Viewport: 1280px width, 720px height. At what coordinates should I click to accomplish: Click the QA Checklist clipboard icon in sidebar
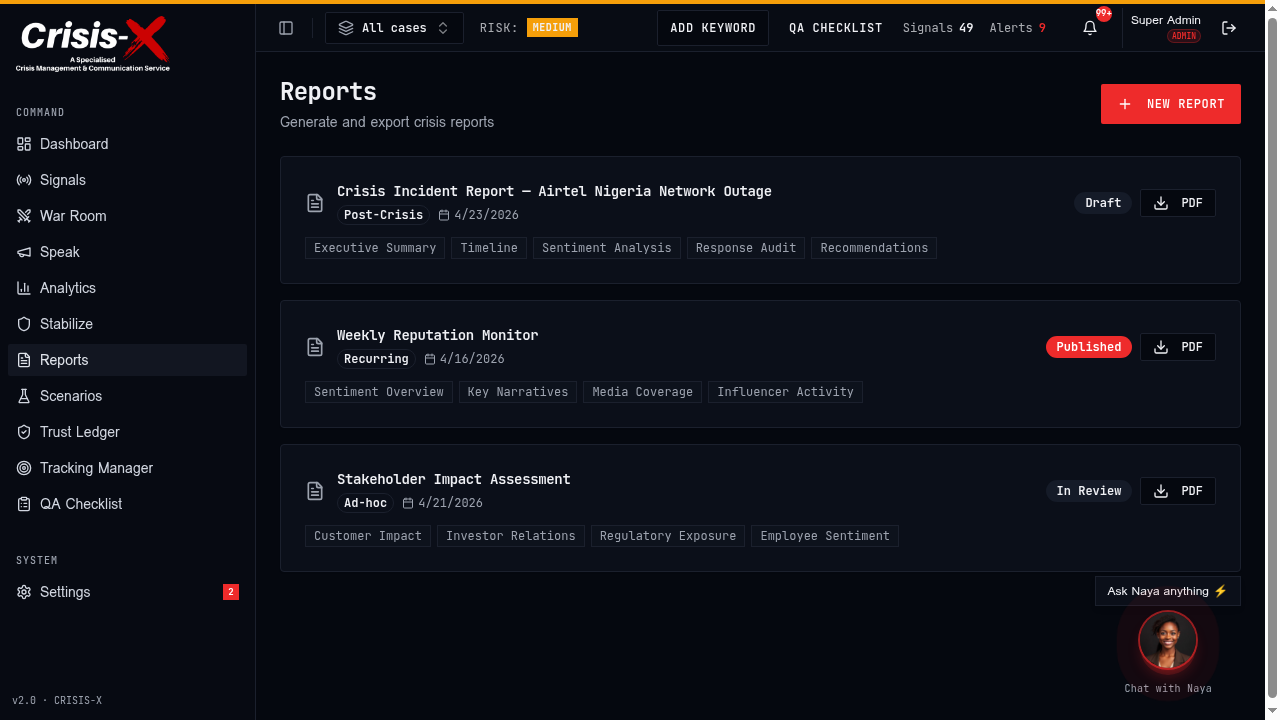point(24,504)
